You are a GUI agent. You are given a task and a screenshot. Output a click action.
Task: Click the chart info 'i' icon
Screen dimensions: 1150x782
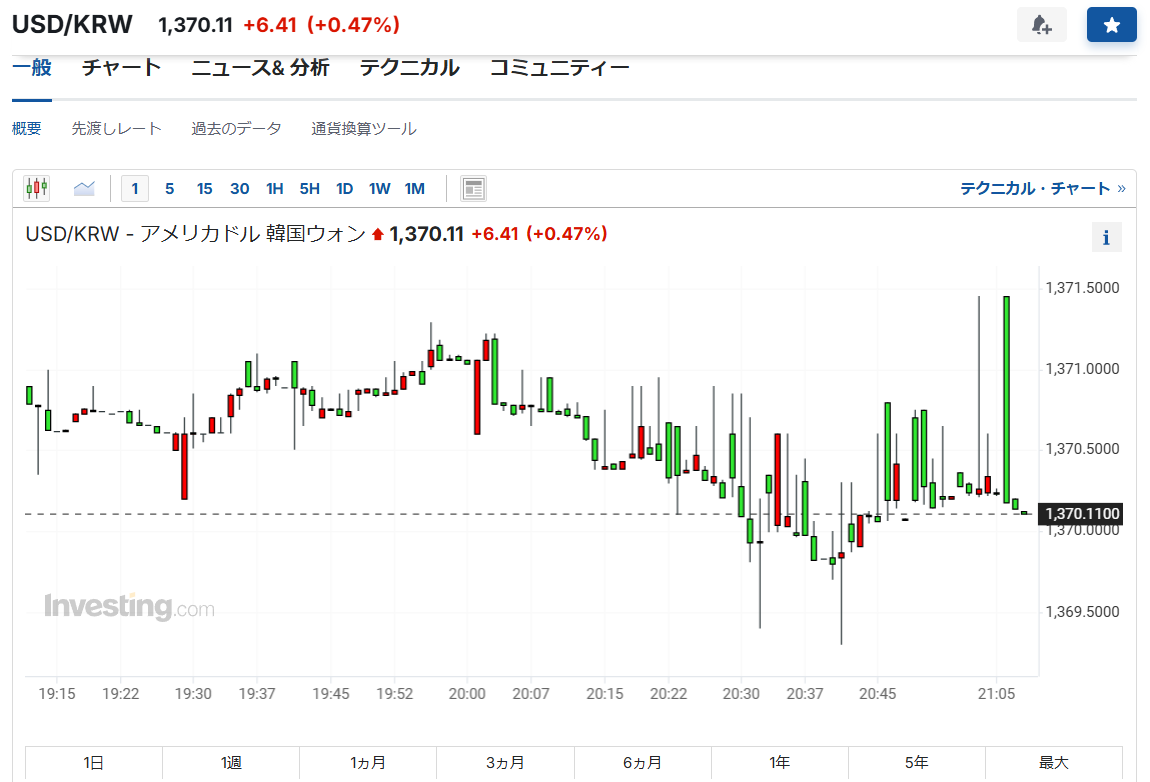pos(1106,238)
